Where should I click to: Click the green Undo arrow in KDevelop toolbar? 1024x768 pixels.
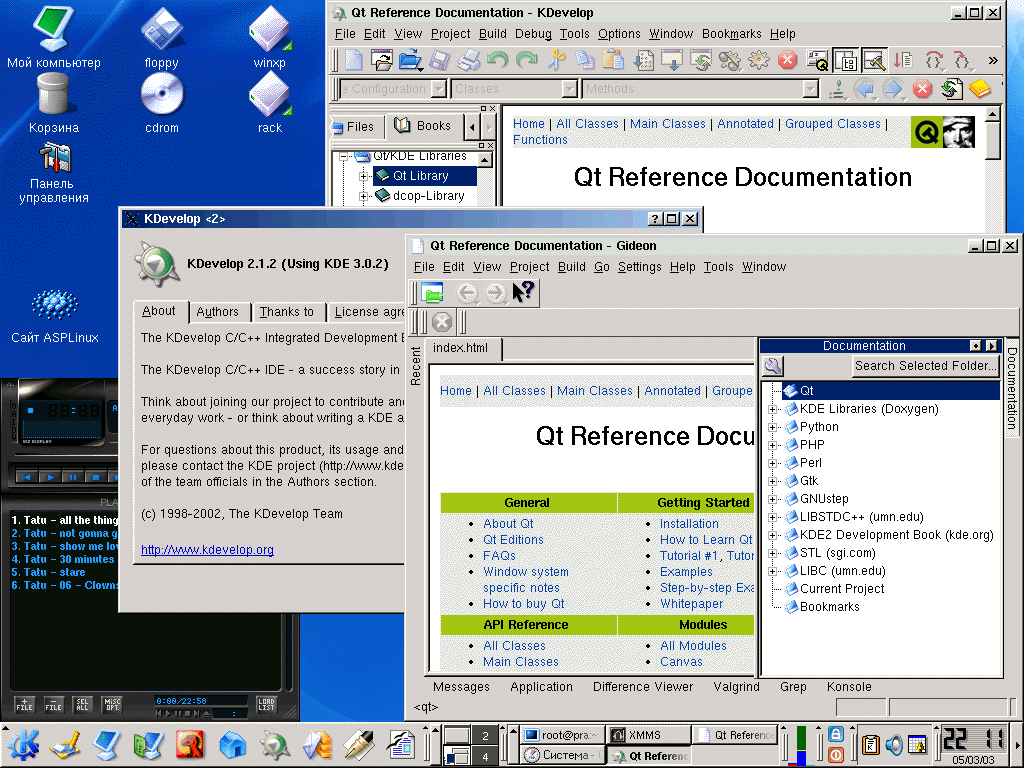[x=497, y=60]
